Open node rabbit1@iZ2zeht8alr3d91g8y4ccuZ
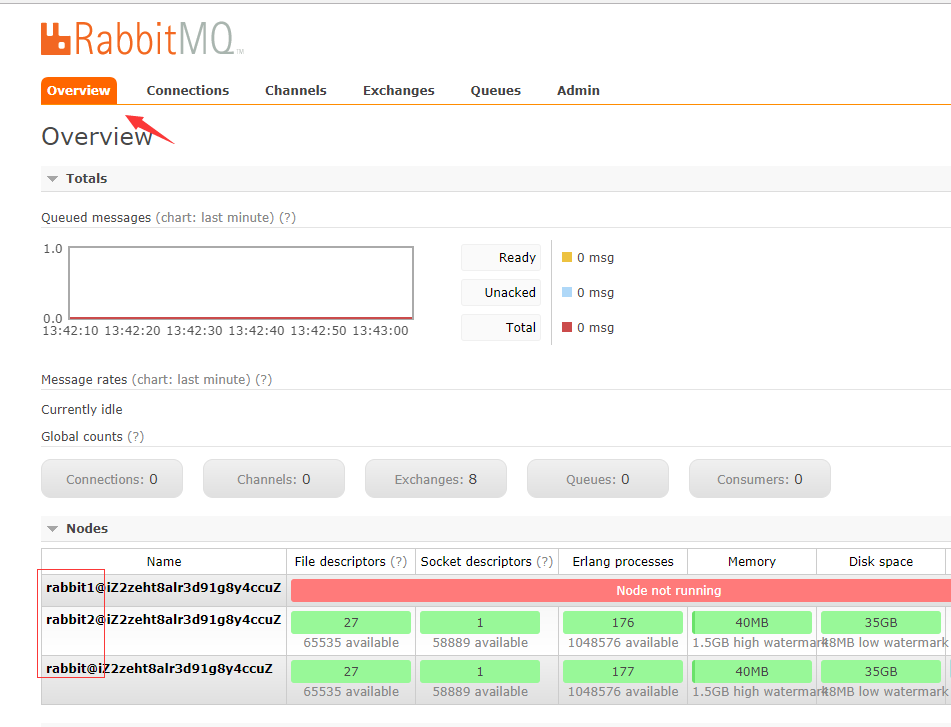 (x=164, y=588)
